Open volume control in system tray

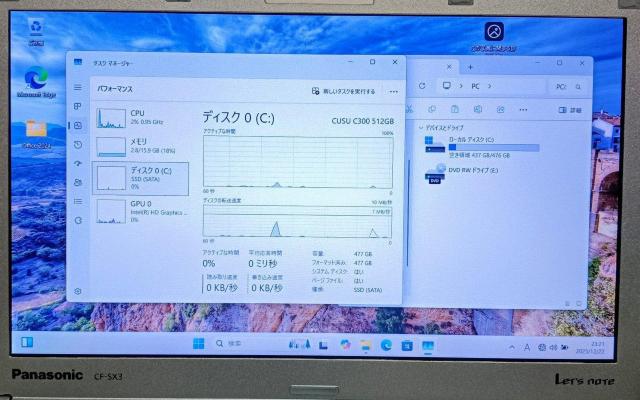click(553, 348)
